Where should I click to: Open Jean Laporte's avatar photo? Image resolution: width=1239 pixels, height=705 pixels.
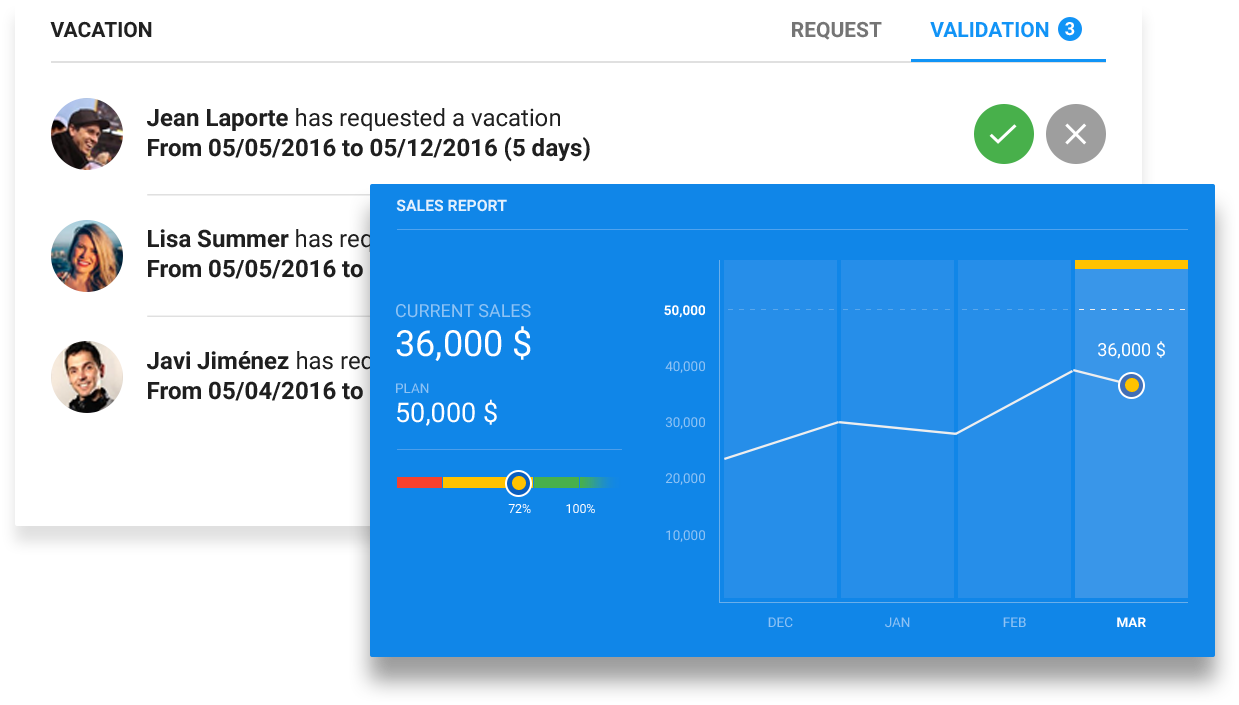[x=87, y=134]
